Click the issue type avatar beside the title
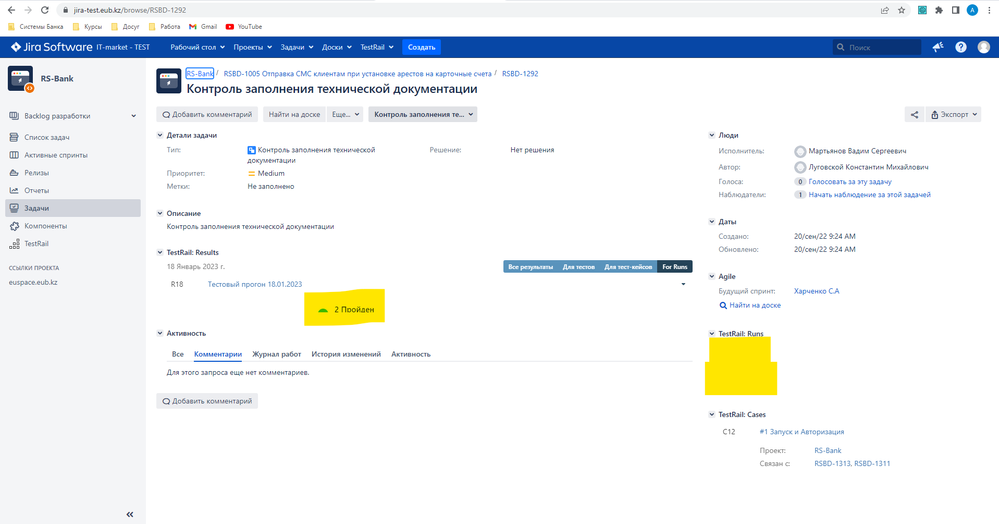Image resolution: width=999 pixels, height=524 pixels. point(169,81)
